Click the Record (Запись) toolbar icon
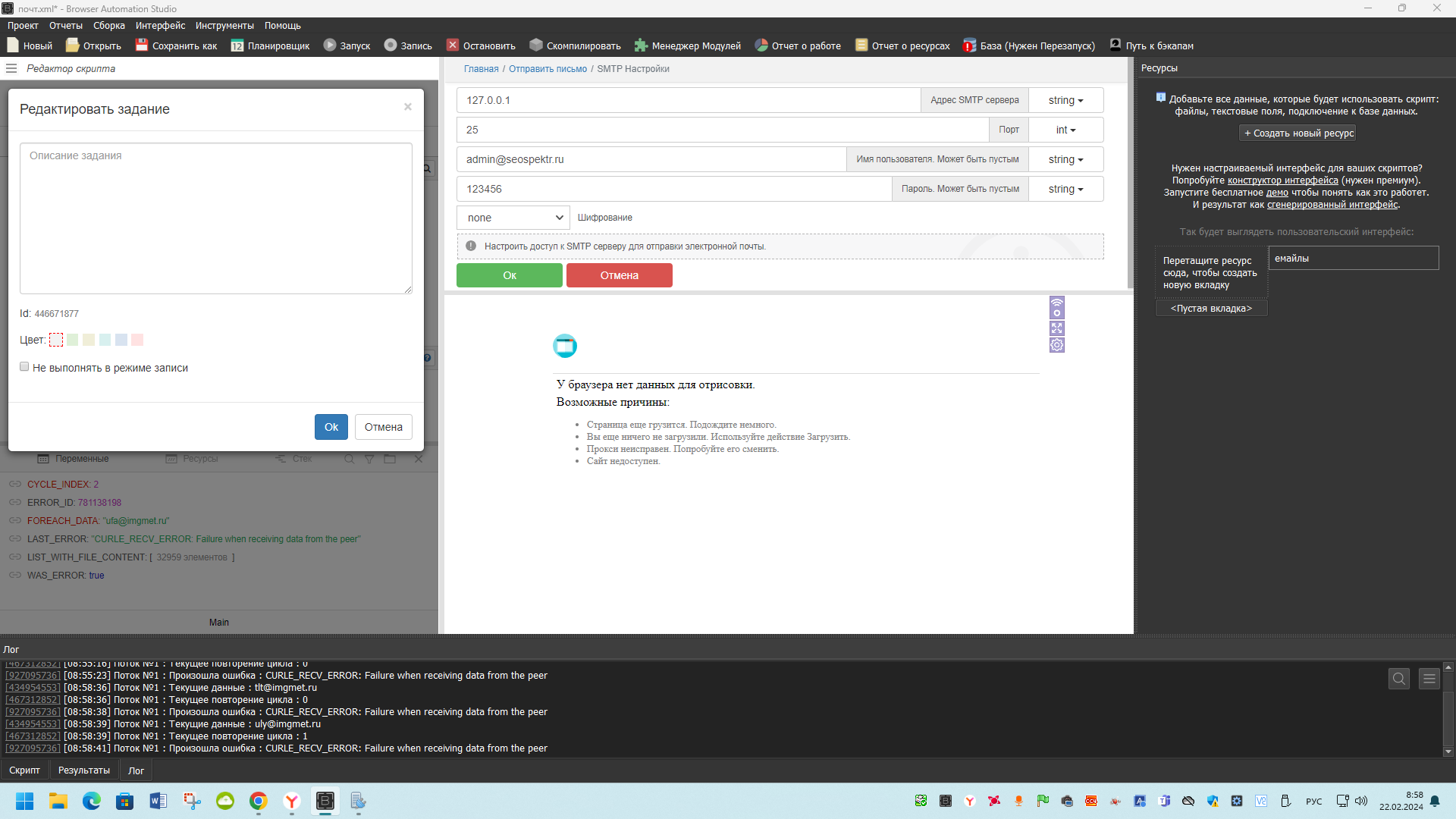Image resolution: width=1456 pixels, height=819 pixels. coord(391,45)
